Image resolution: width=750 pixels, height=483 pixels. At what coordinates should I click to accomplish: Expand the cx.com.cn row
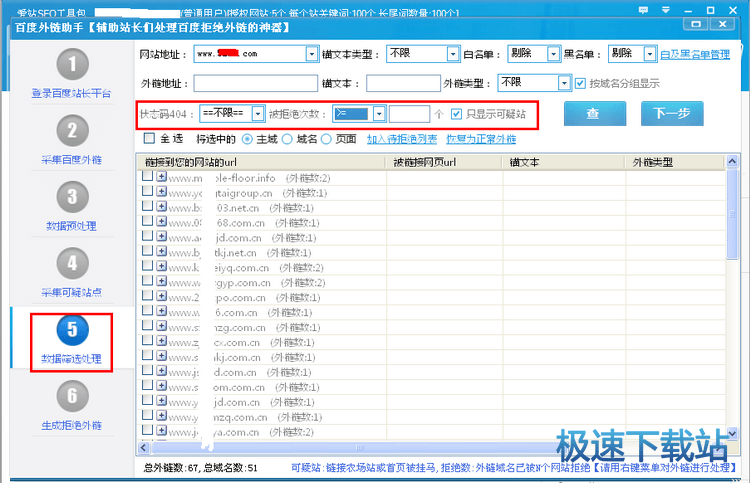coord(161,341)
